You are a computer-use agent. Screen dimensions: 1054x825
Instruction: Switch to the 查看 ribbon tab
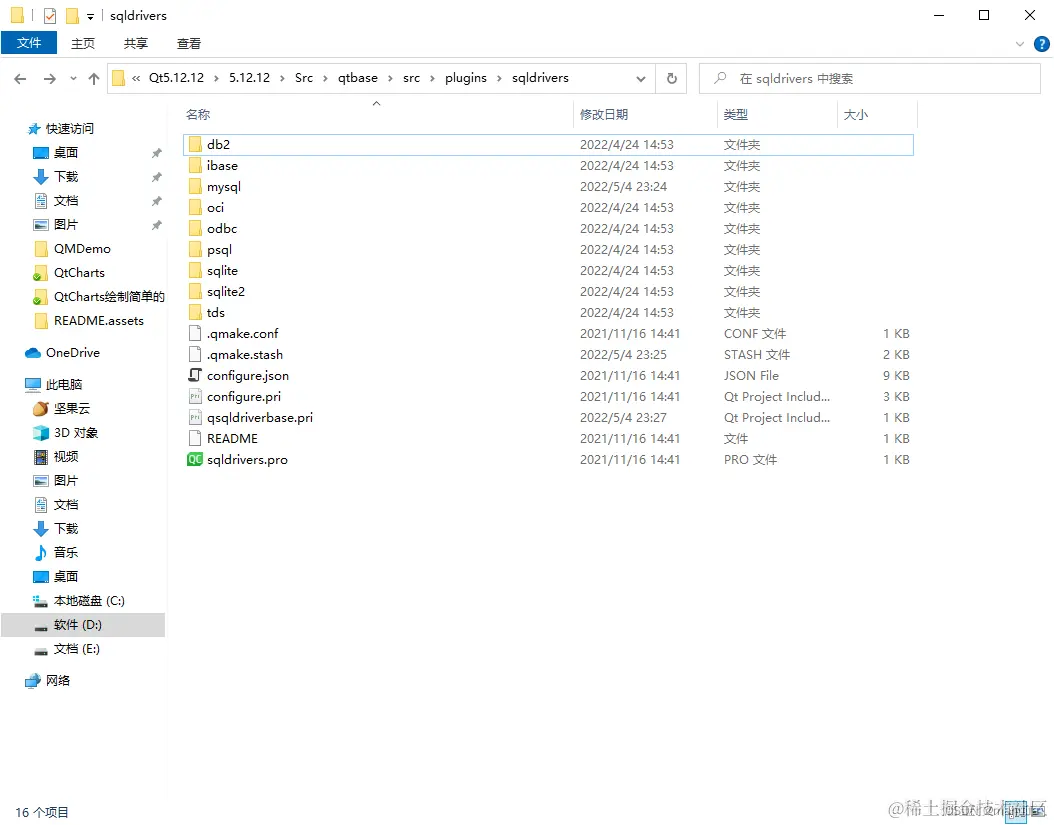pyautogui.click(x=188, y=44)
